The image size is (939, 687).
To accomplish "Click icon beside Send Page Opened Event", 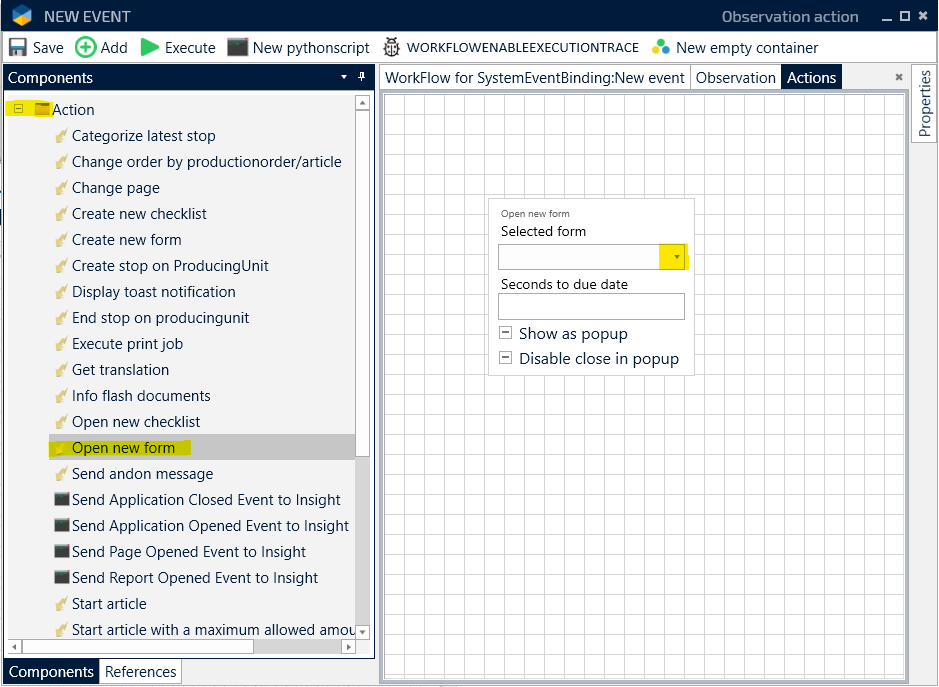I will (x=62, y=552).
